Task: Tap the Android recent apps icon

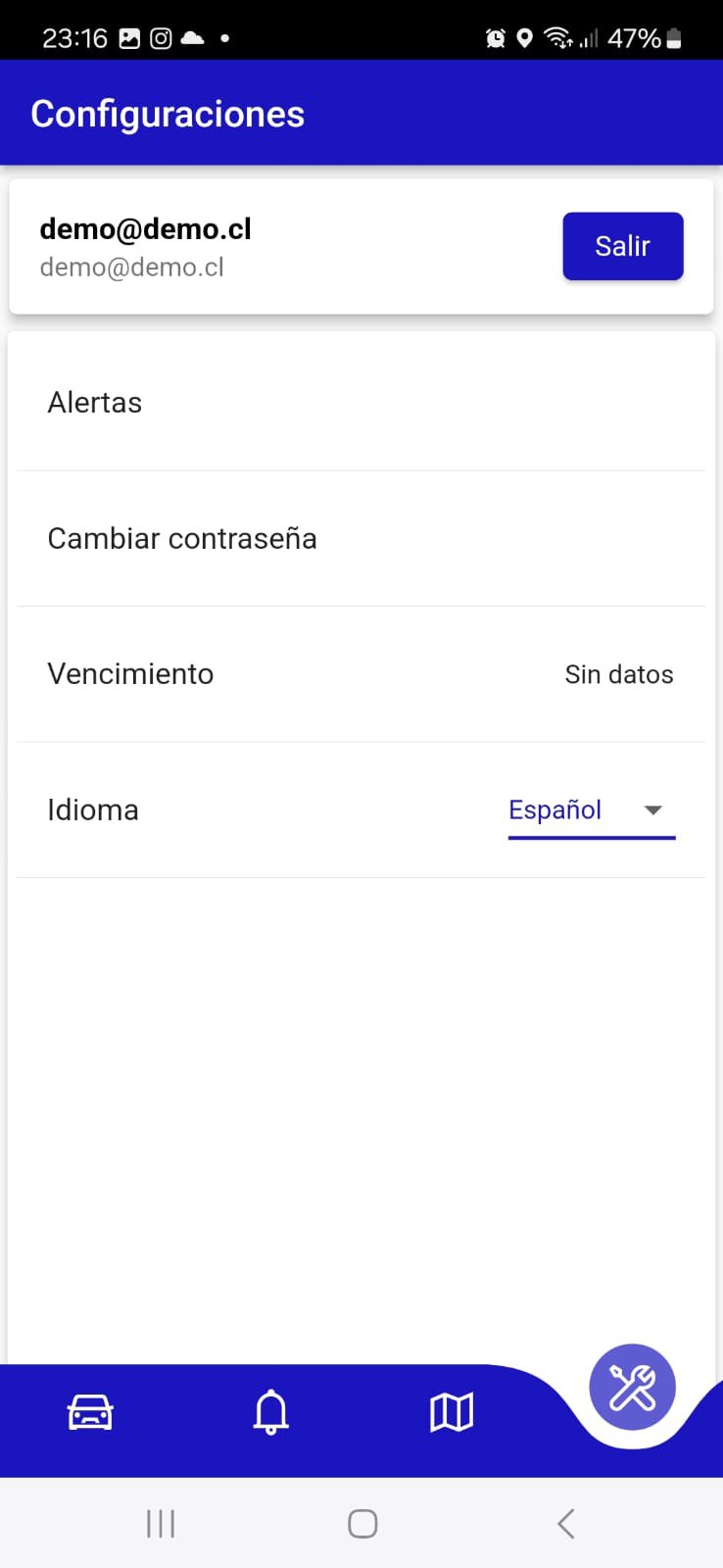Action: [161, 1524]
